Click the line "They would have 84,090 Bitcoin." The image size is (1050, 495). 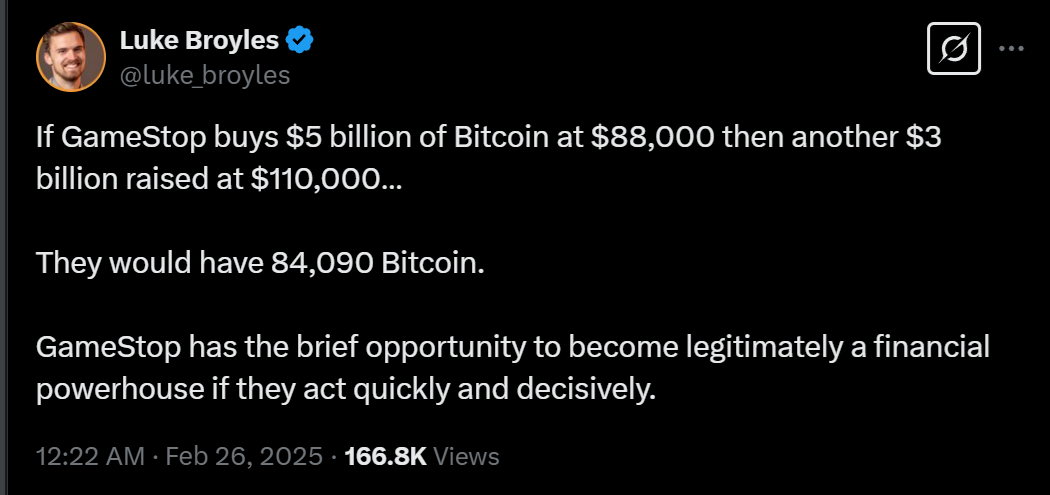[x=260, y=263]
